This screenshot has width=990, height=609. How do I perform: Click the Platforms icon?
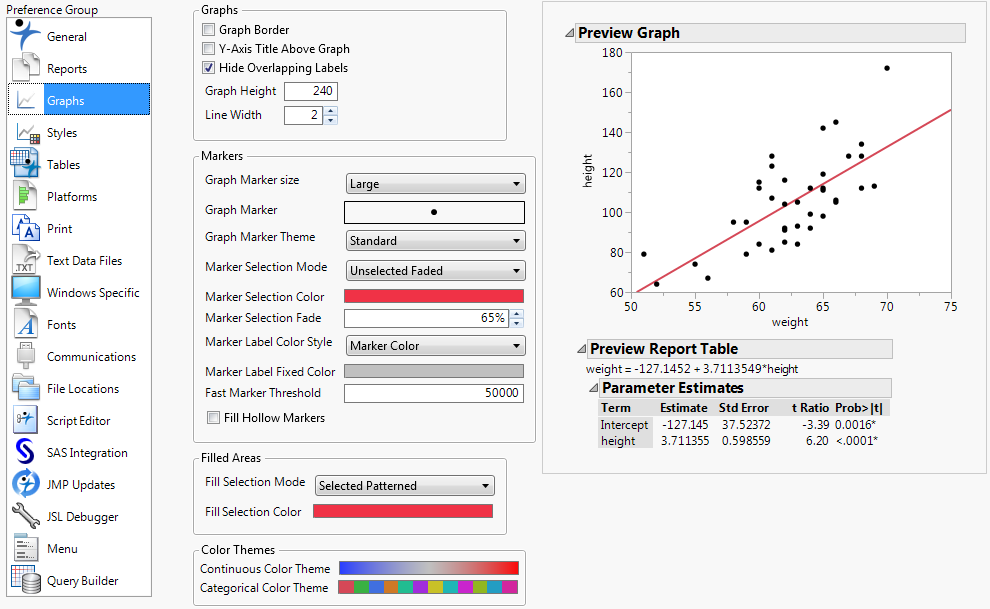[x=25, y=196]
